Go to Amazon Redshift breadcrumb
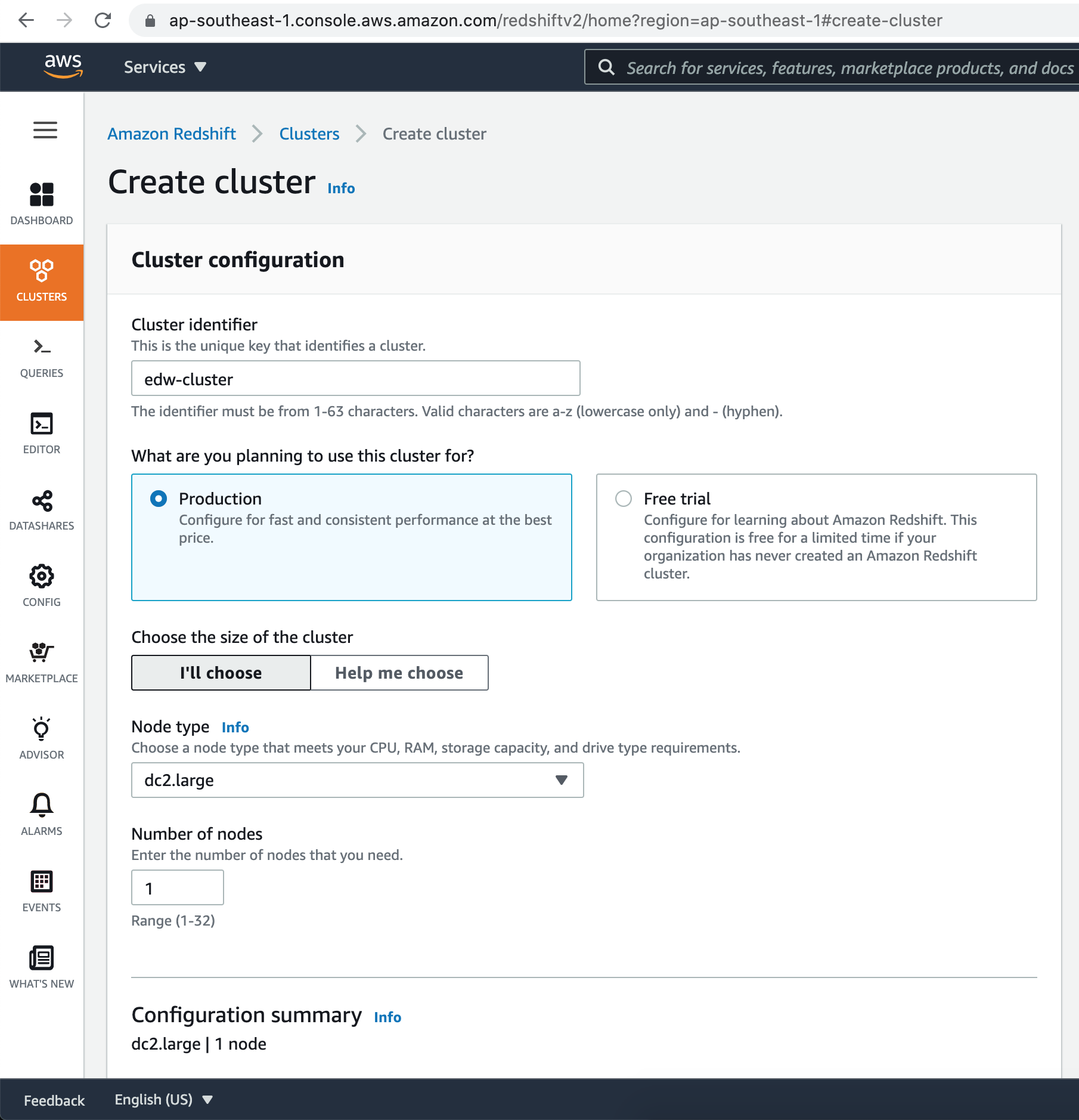Image resolution: width=1079 pixels, height=1120 pixels. [x=172, y=134]
